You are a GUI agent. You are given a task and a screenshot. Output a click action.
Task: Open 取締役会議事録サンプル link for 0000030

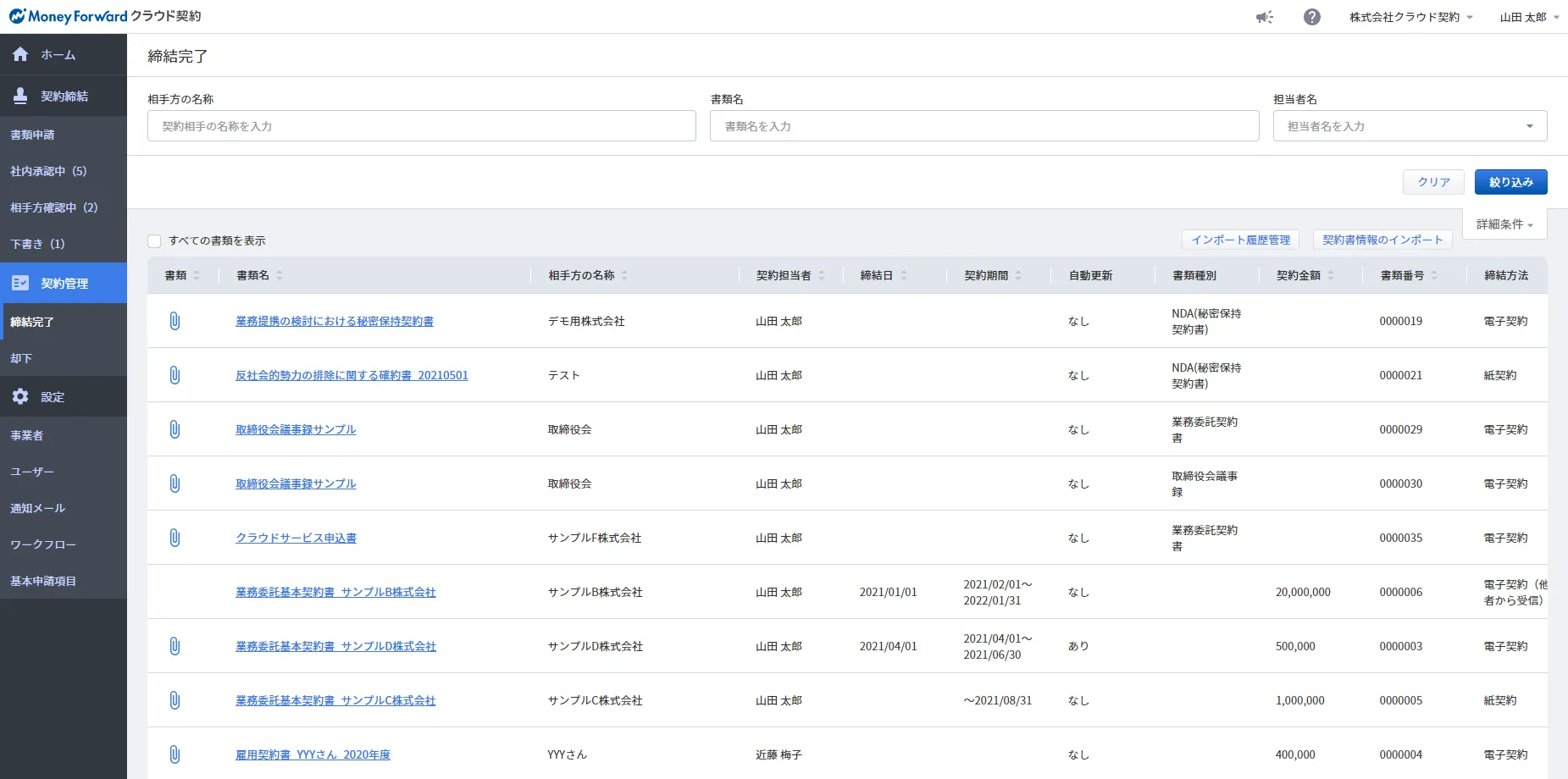point(296,483)
